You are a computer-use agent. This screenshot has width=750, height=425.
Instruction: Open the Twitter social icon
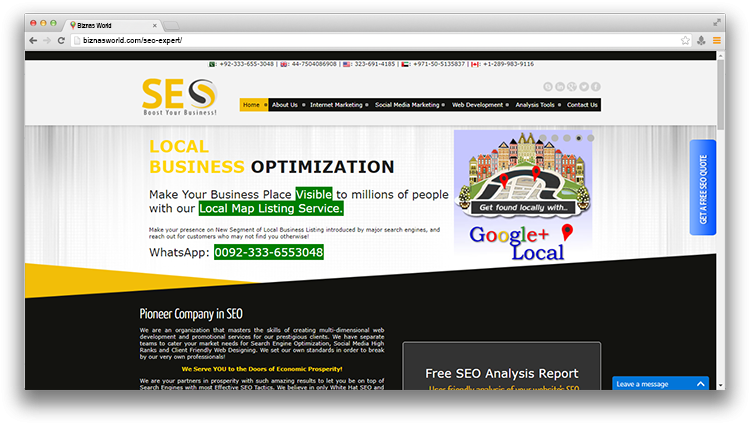click(x=584, y=87)
